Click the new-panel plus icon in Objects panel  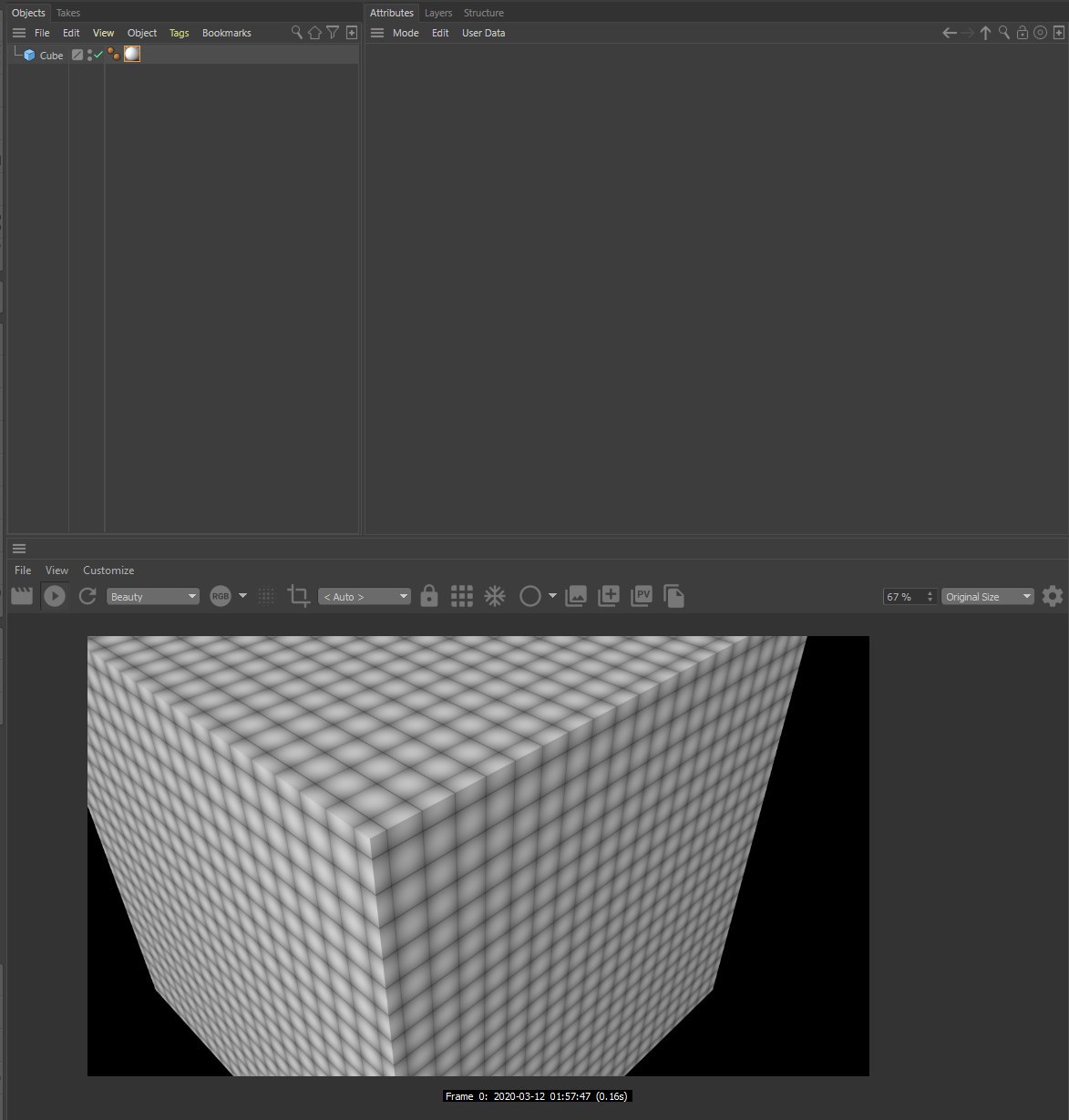(352, 33)
